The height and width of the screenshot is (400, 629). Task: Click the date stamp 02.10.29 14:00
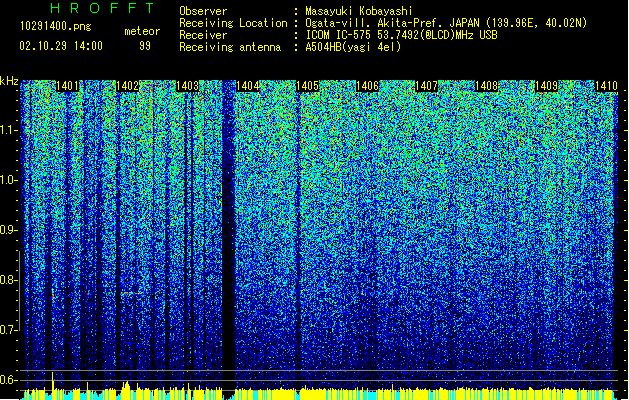61,46
